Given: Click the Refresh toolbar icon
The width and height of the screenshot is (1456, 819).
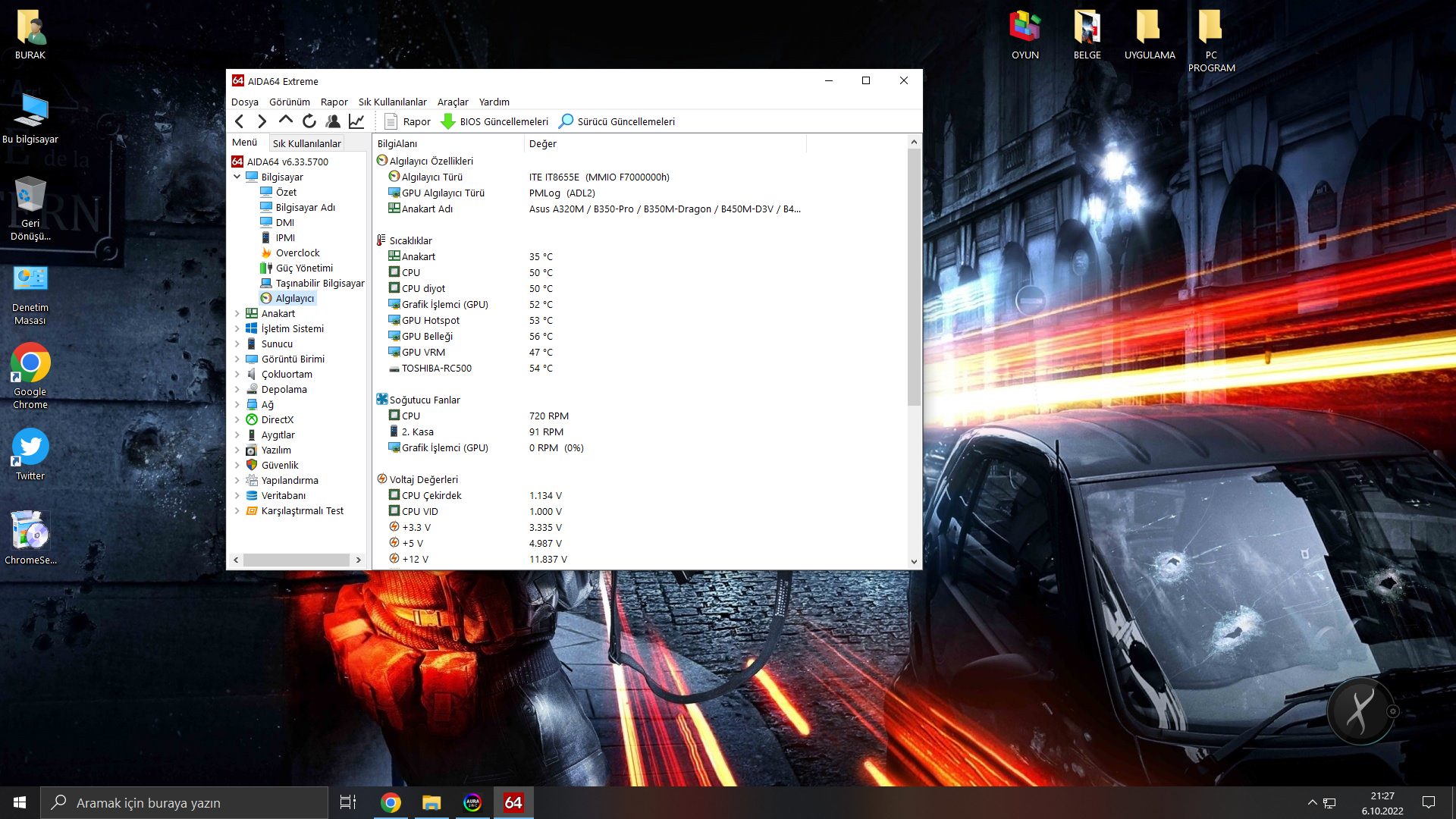Looking at the screenshot, I should click(x=309, y=121).
